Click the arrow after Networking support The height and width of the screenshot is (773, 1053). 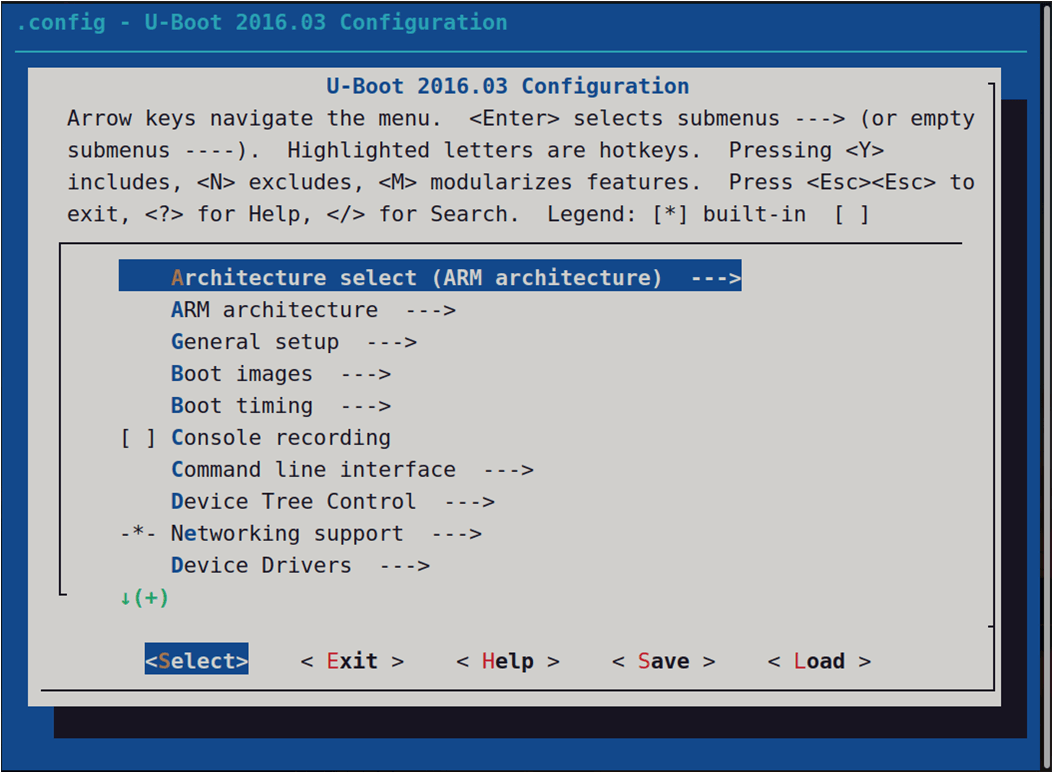(x=457, y=534)
